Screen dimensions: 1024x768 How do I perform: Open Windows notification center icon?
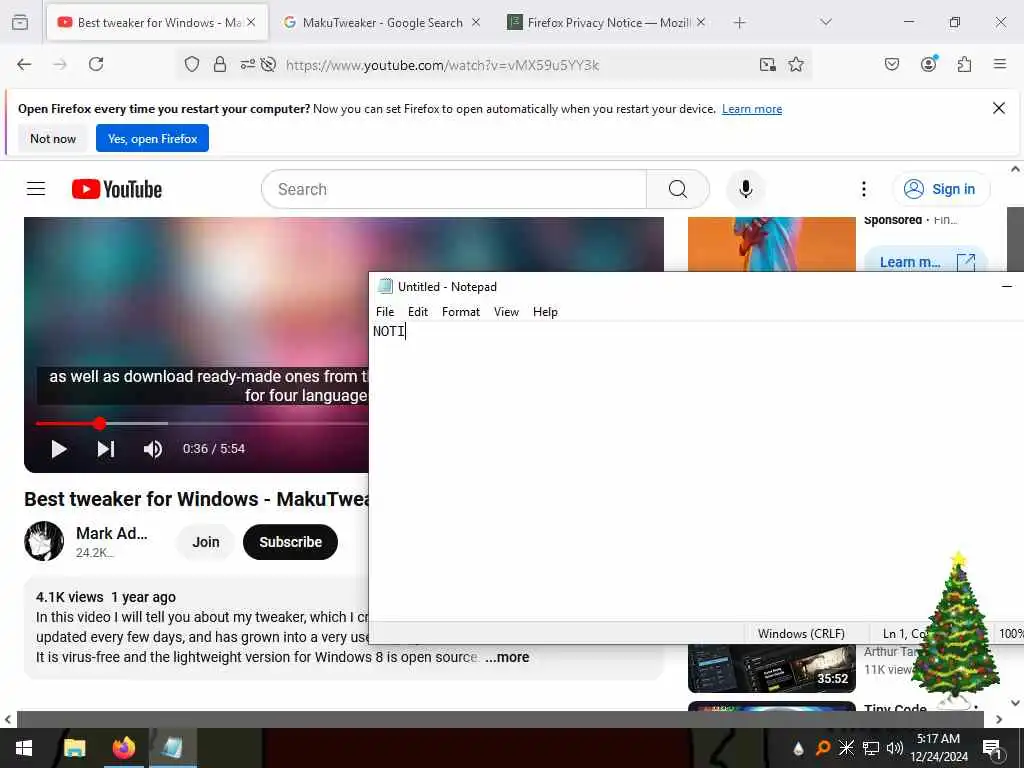coord(992,748)
